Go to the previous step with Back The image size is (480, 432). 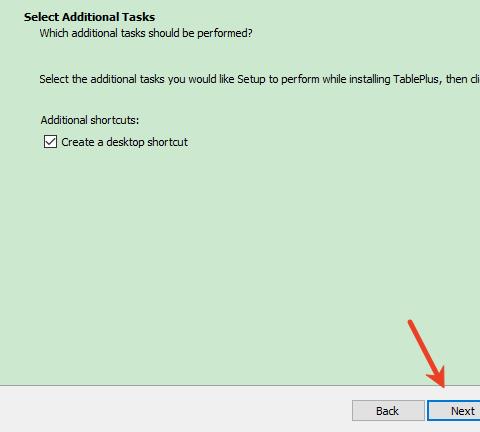tap(388, 411)
